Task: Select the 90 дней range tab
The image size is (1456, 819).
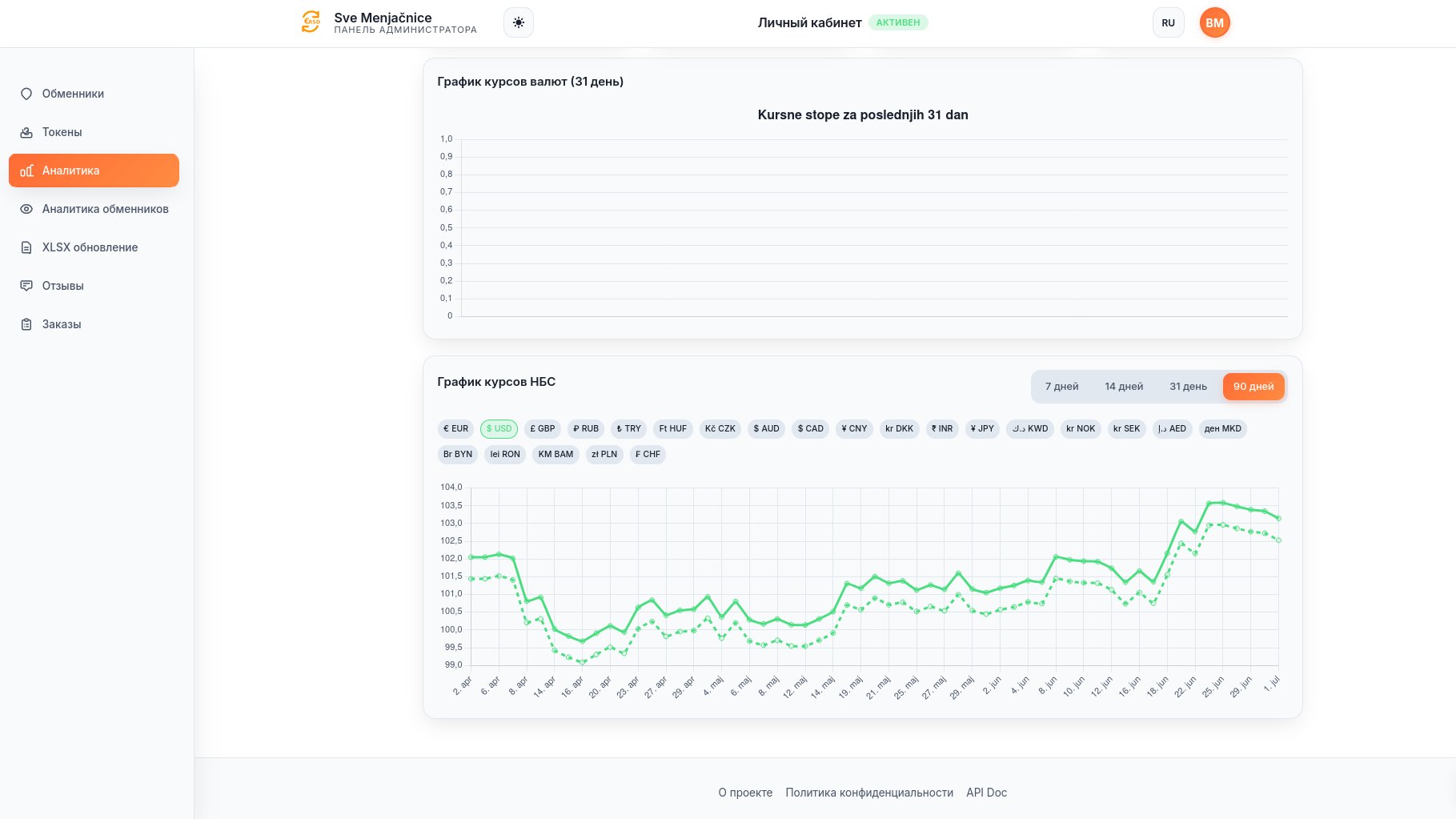Action: click(x=1253, y=387)
